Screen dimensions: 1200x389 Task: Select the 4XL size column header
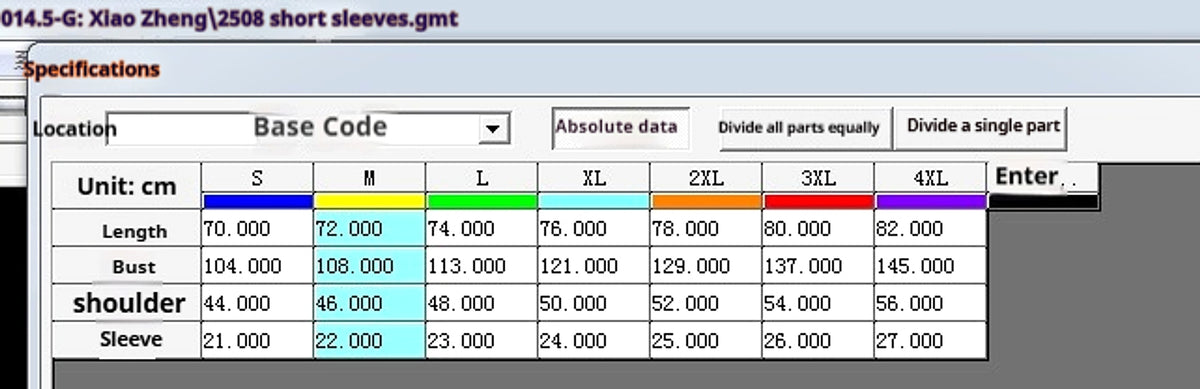tap(930, 178)
